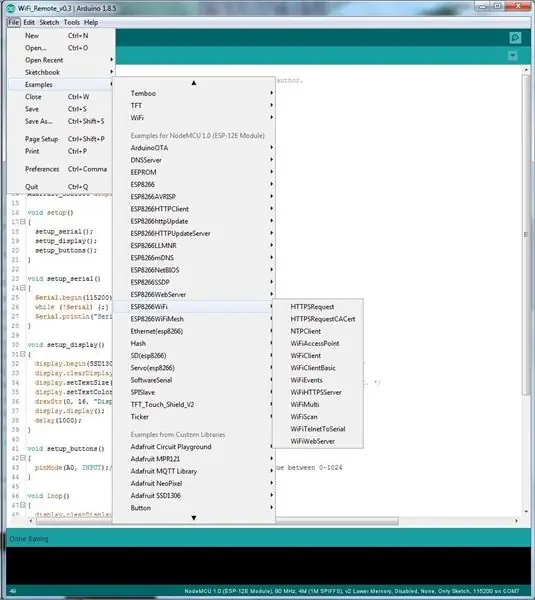Open the Sketch menu
The width and height of the screenshot is (535, 600).
tap(49, 22)
